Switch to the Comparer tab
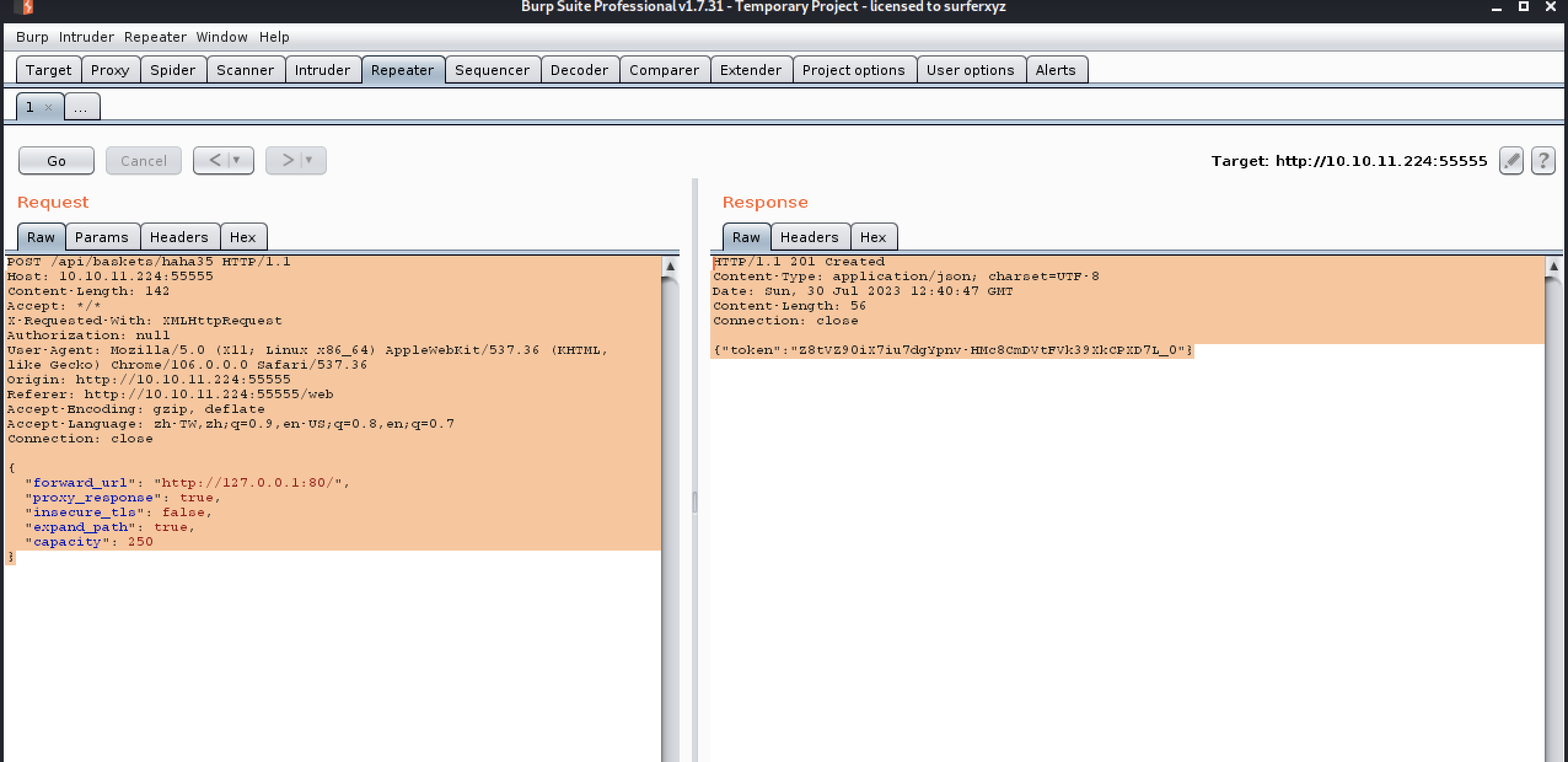The width and height of the screenshot is (1568, 762). [x=665, y=69]
